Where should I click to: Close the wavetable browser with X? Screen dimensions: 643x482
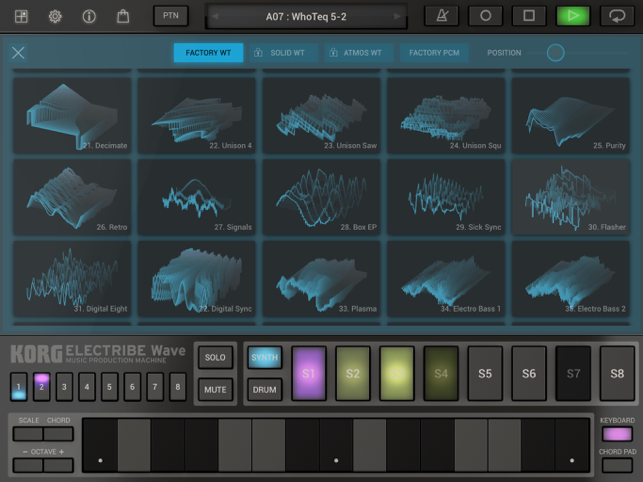[18, 53]
